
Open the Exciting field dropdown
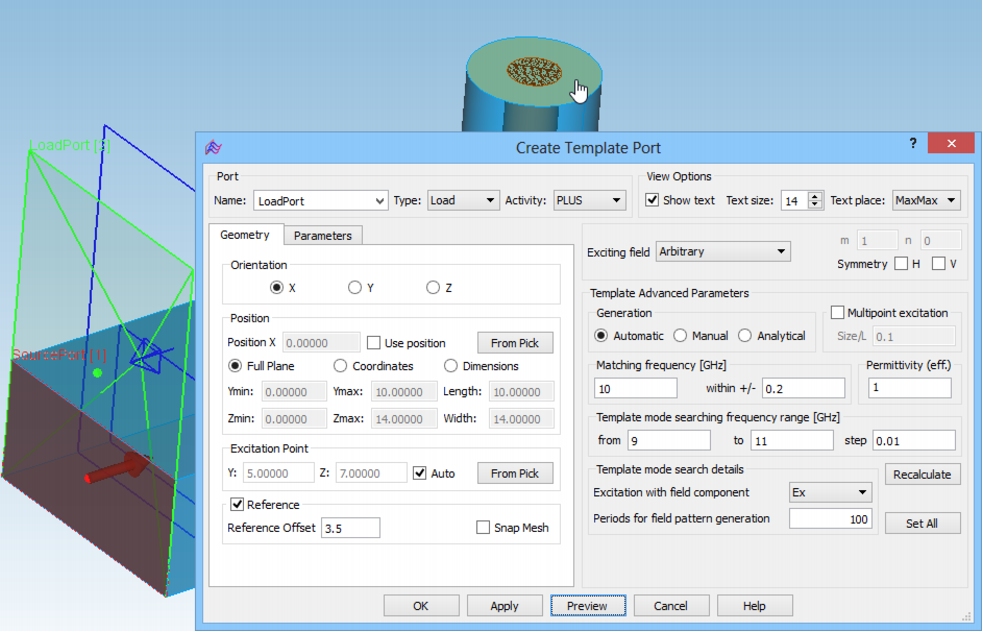click(723, 251)
